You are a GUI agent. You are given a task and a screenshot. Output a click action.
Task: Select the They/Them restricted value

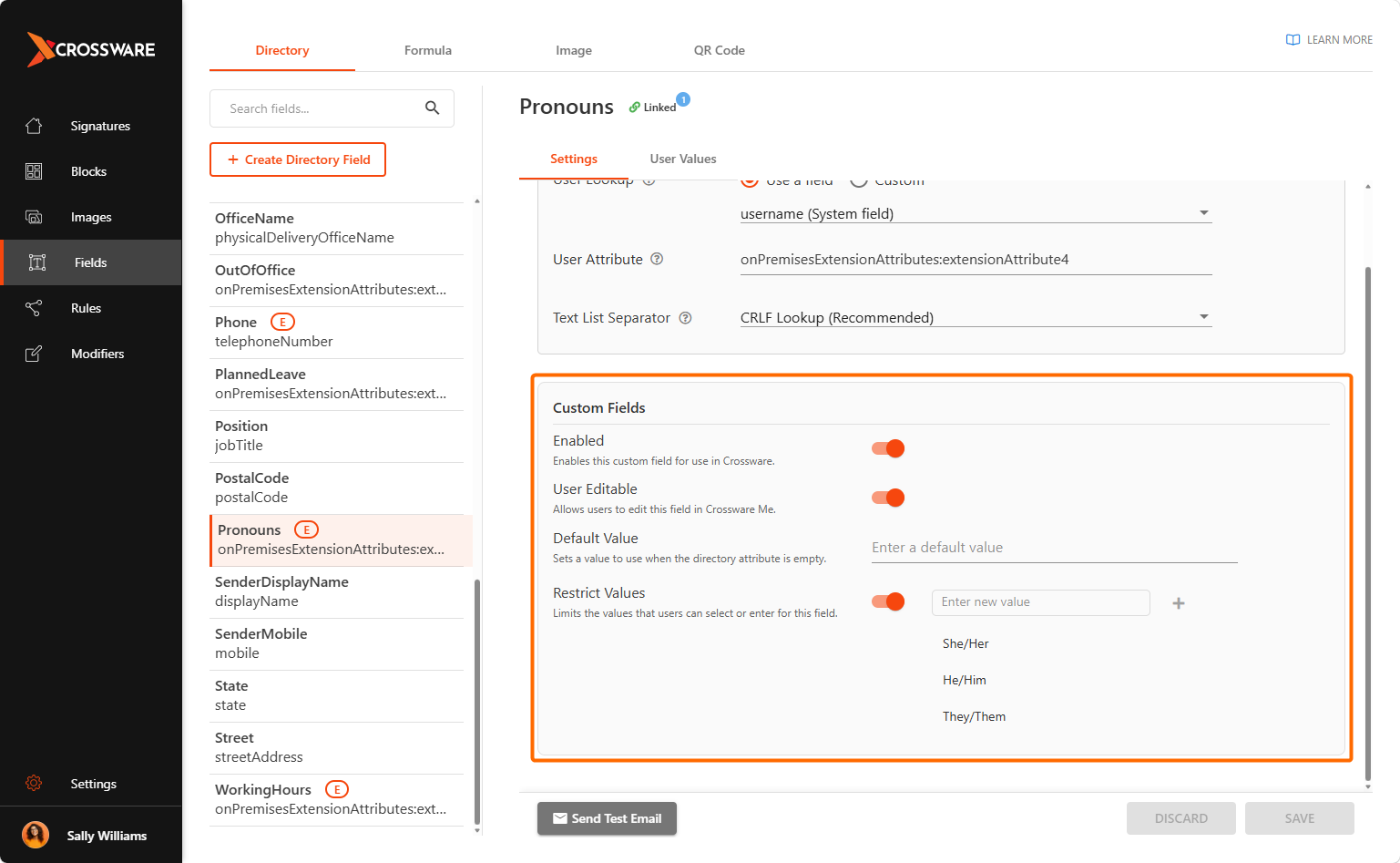click(x=974, y=716)
